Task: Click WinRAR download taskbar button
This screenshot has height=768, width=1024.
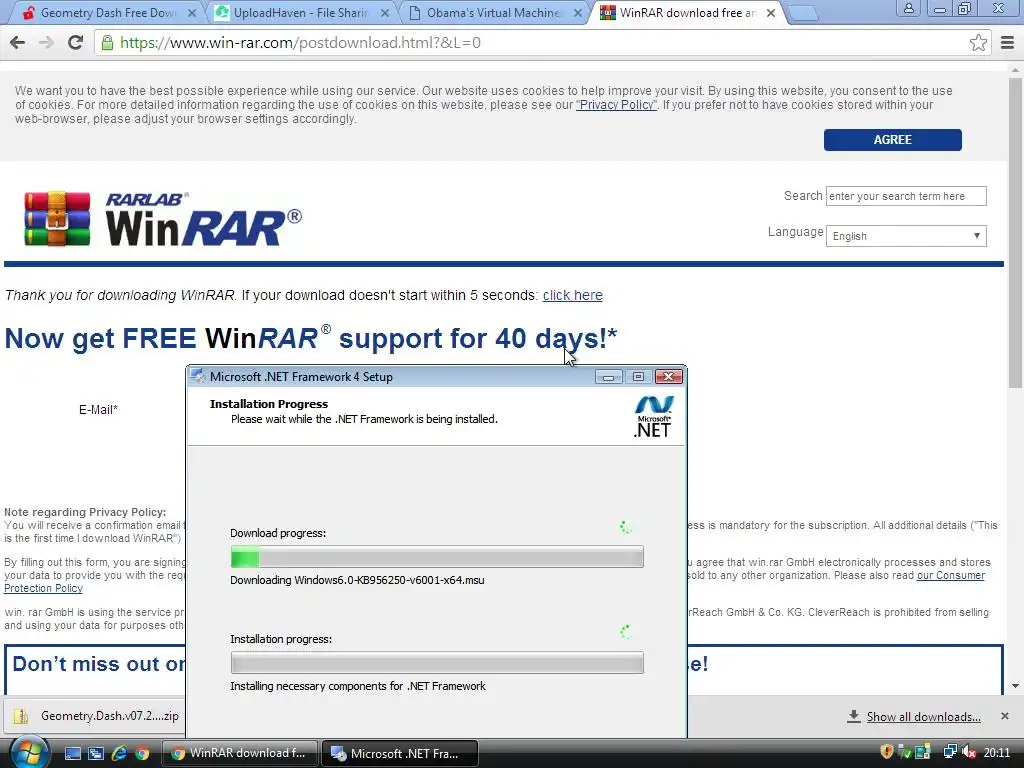Action: (x=239, y=753)
